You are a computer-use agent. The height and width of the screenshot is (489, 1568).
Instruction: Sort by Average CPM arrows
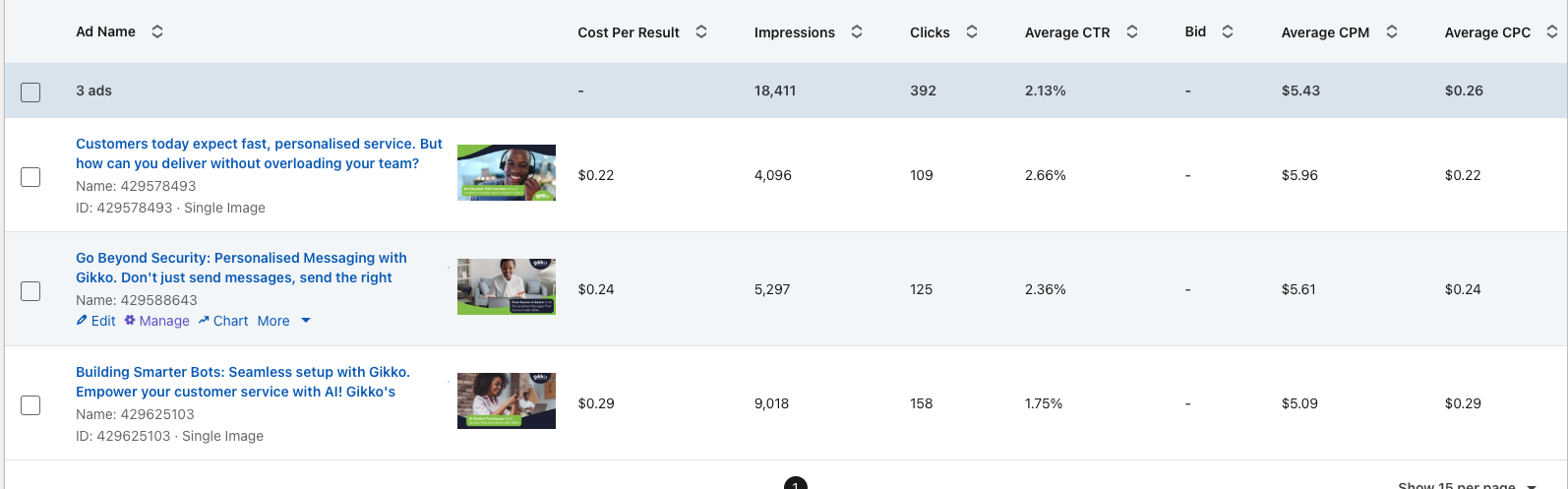click(1391, 31)
